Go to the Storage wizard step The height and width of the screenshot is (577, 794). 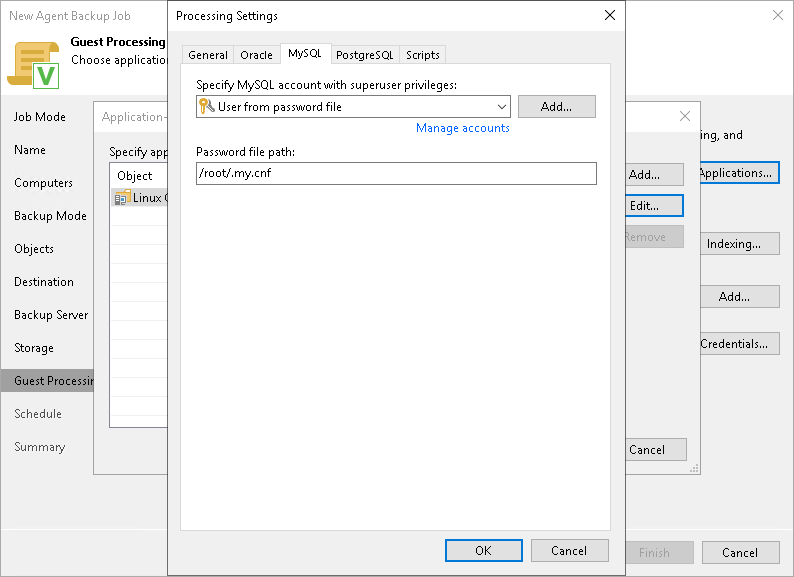(x=34, y=348)
